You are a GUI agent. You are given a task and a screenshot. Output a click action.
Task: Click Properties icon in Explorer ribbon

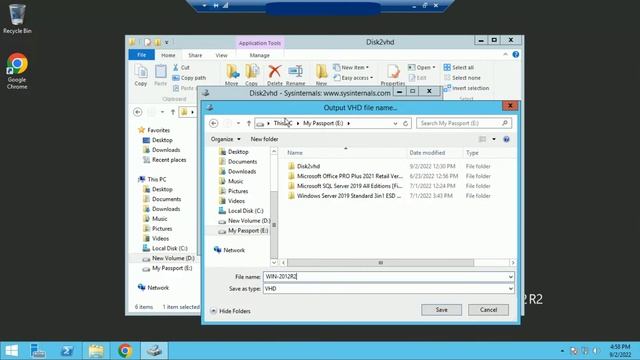pyautogui.click(x=393, y=75)
